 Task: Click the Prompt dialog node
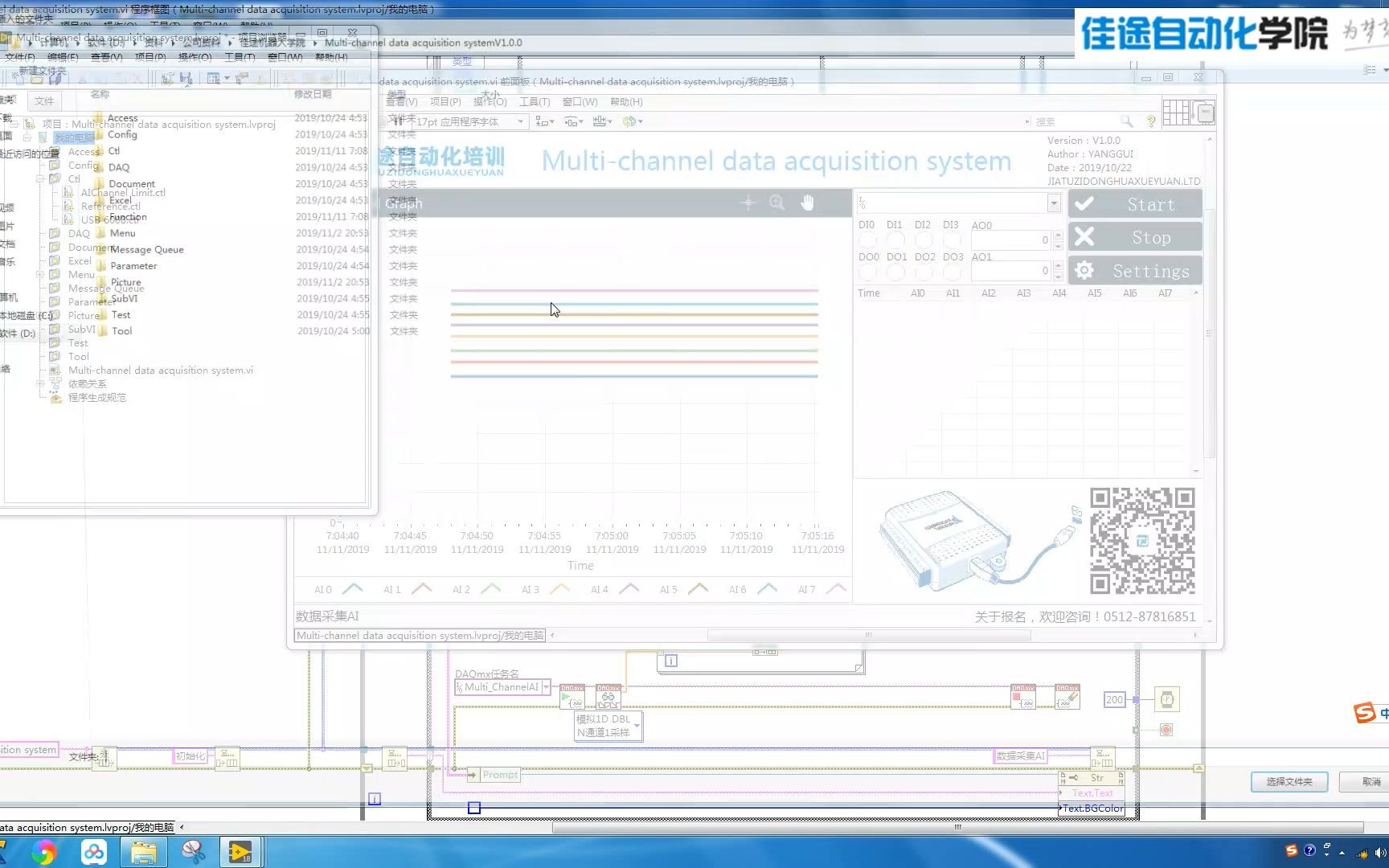point(494,775)
